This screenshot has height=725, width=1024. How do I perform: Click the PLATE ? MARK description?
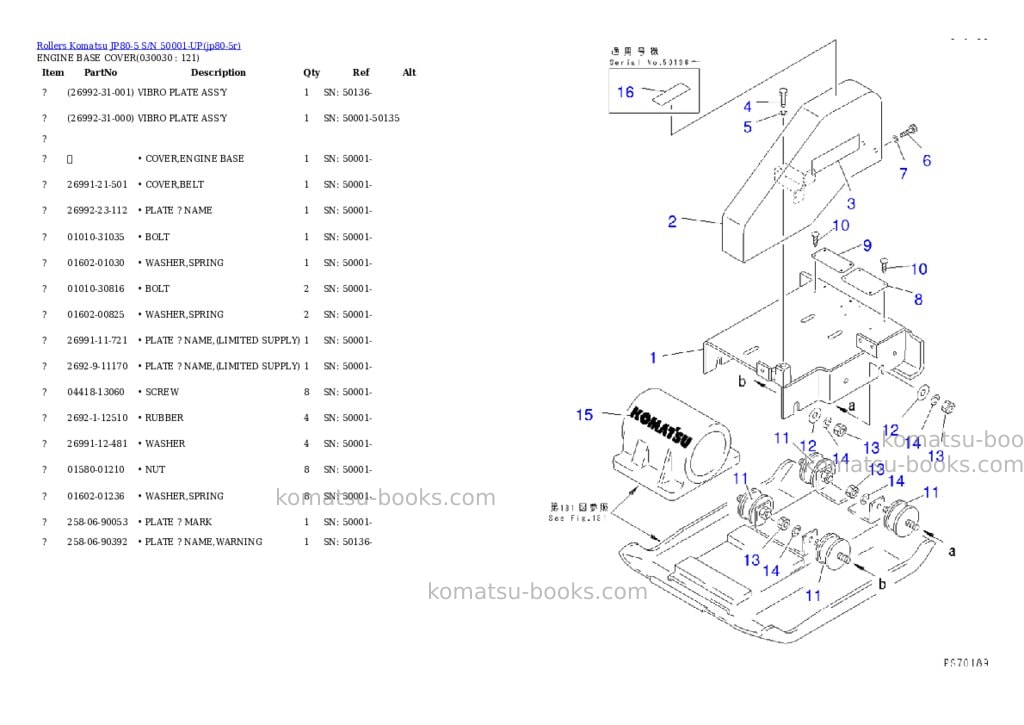pyautogui.click(x=178, y=522)
